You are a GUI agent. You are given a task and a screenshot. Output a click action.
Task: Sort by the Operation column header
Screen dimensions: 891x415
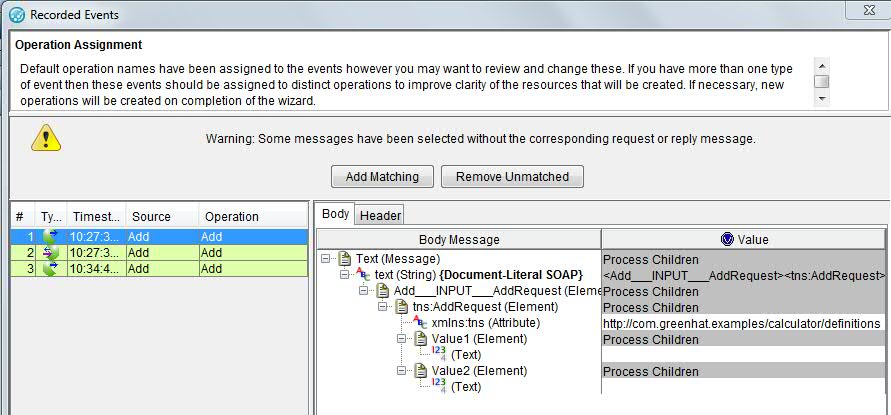[x=253, y=217]
